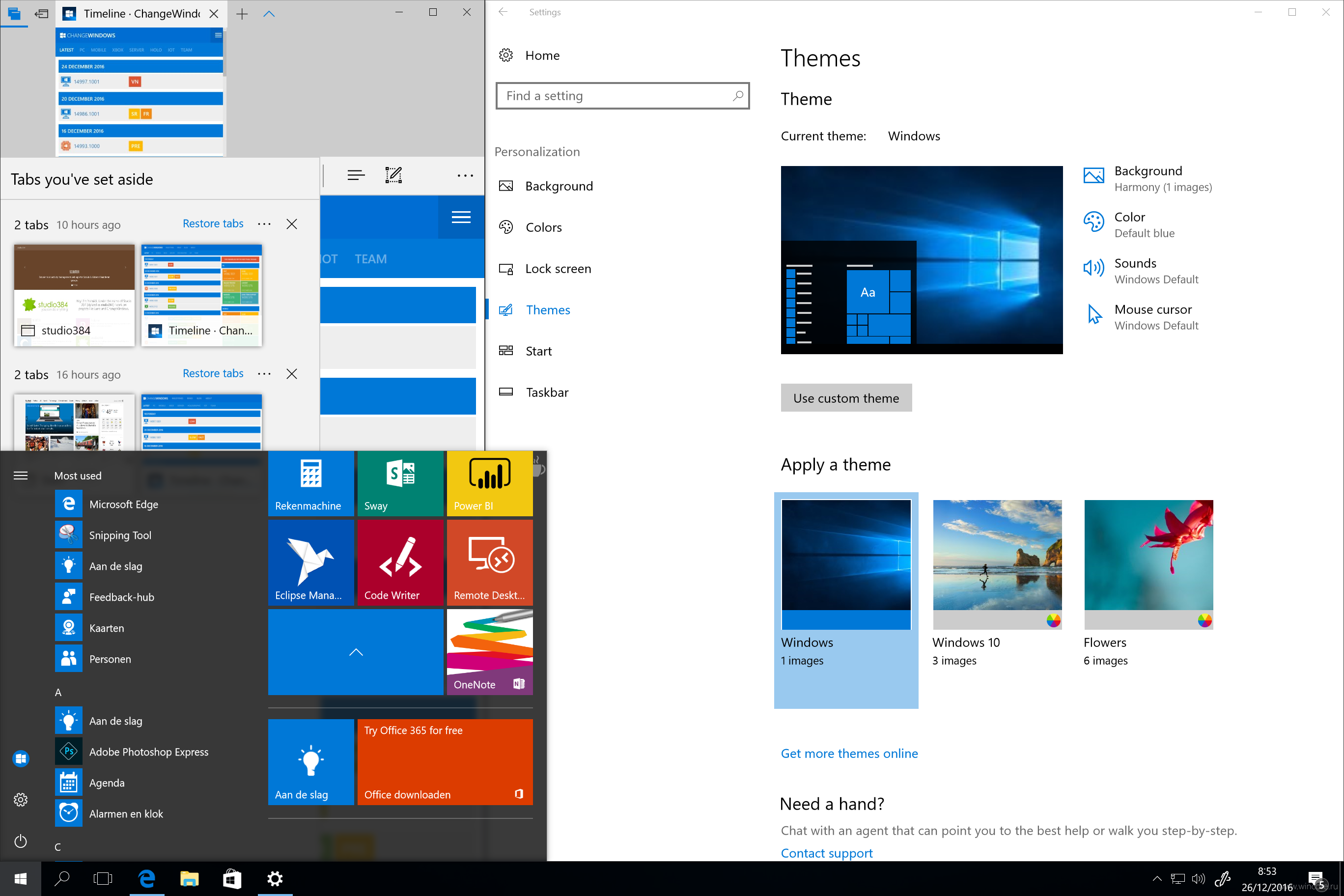1344x896 pixels.
Task: Click the set tabs aside icon in Edge
Action: pos(42,13)
